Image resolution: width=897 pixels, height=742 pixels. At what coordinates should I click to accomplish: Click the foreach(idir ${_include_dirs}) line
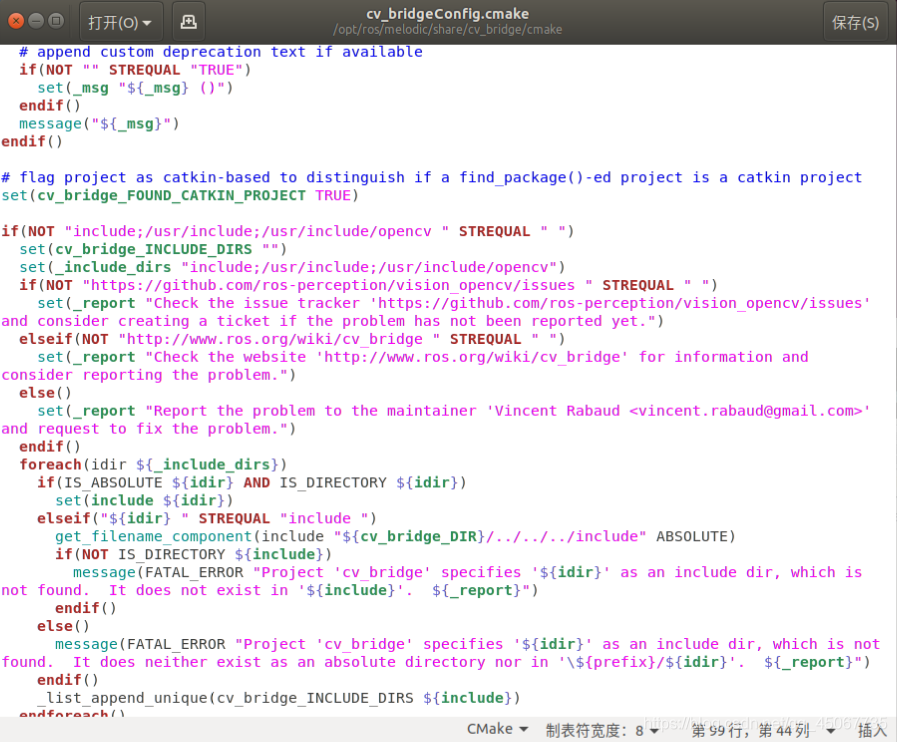tap(153, 465)
